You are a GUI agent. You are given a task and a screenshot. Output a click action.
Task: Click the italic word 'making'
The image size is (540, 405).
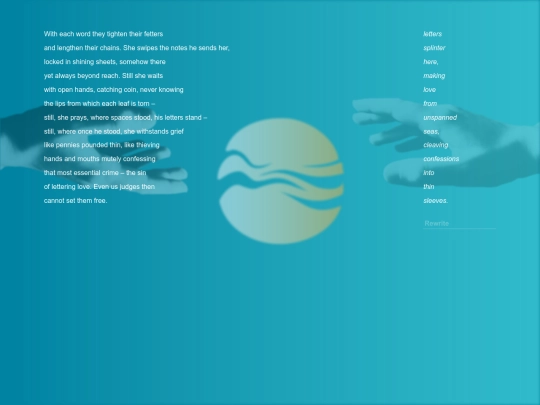(434, 76)
